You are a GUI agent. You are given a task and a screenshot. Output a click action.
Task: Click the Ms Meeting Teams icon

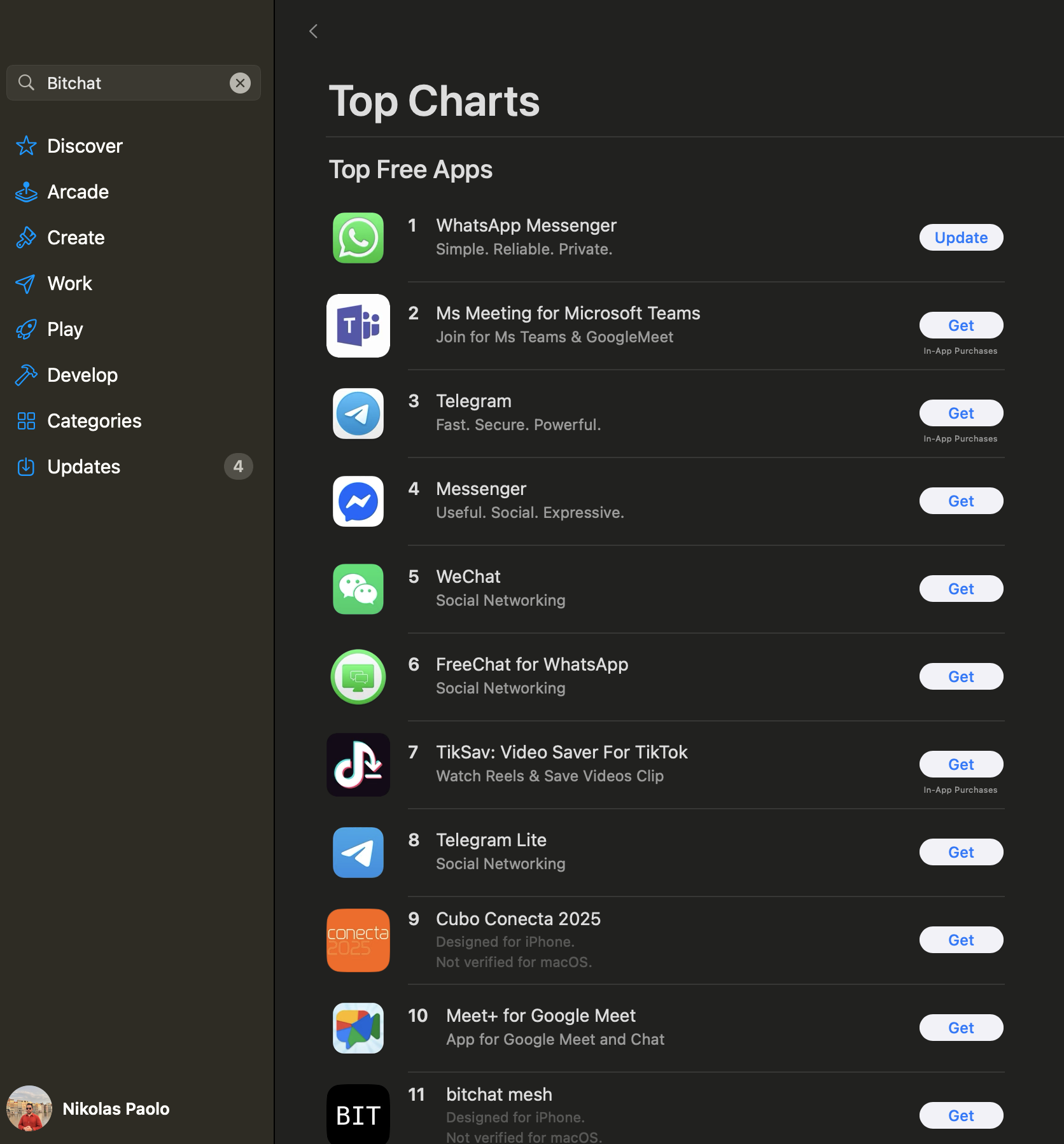[358, 326]
